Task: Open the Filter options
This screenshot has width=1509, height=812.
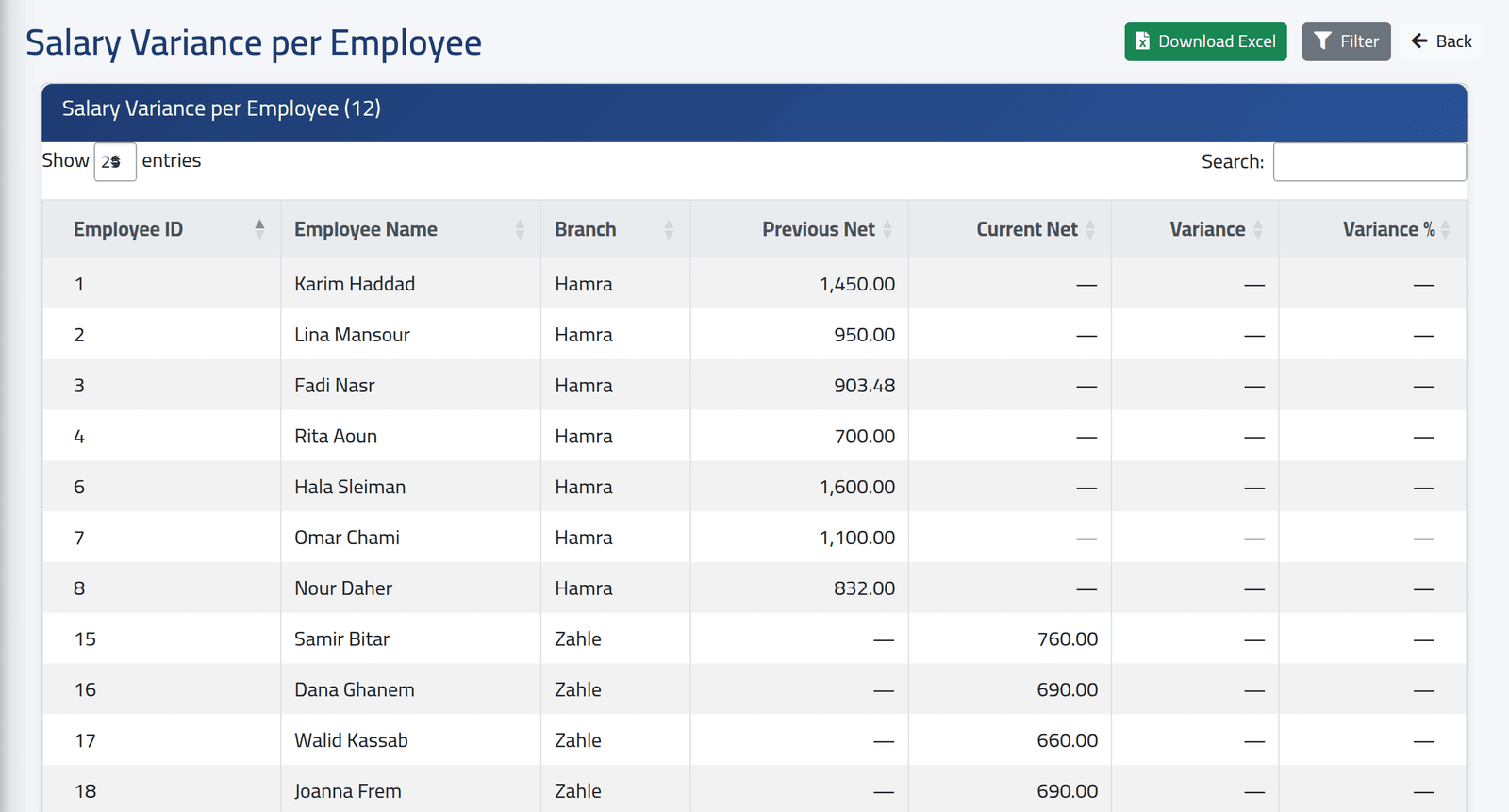Action: 1346,41
